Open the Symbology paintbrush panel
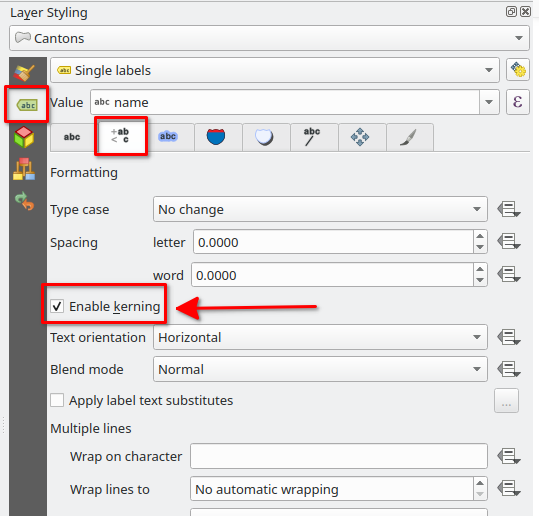Screen dimensions: 539x516 pos(24,73)
